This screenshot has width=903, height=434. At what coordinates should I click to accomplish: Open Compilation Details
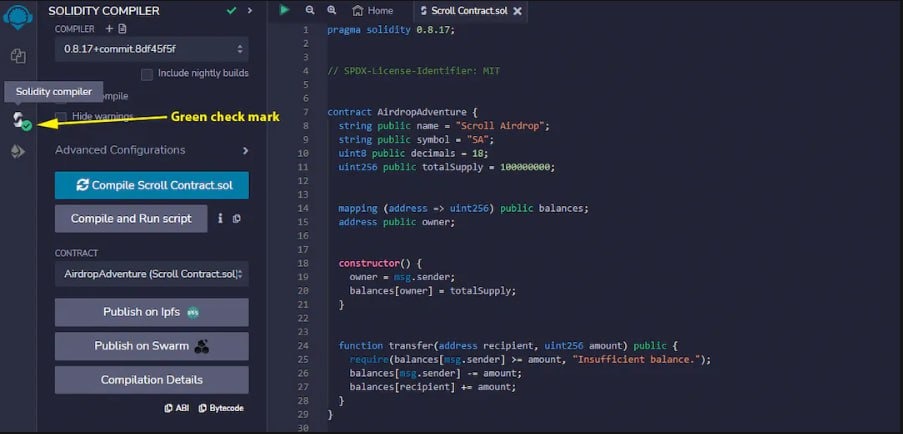[152, 380]
